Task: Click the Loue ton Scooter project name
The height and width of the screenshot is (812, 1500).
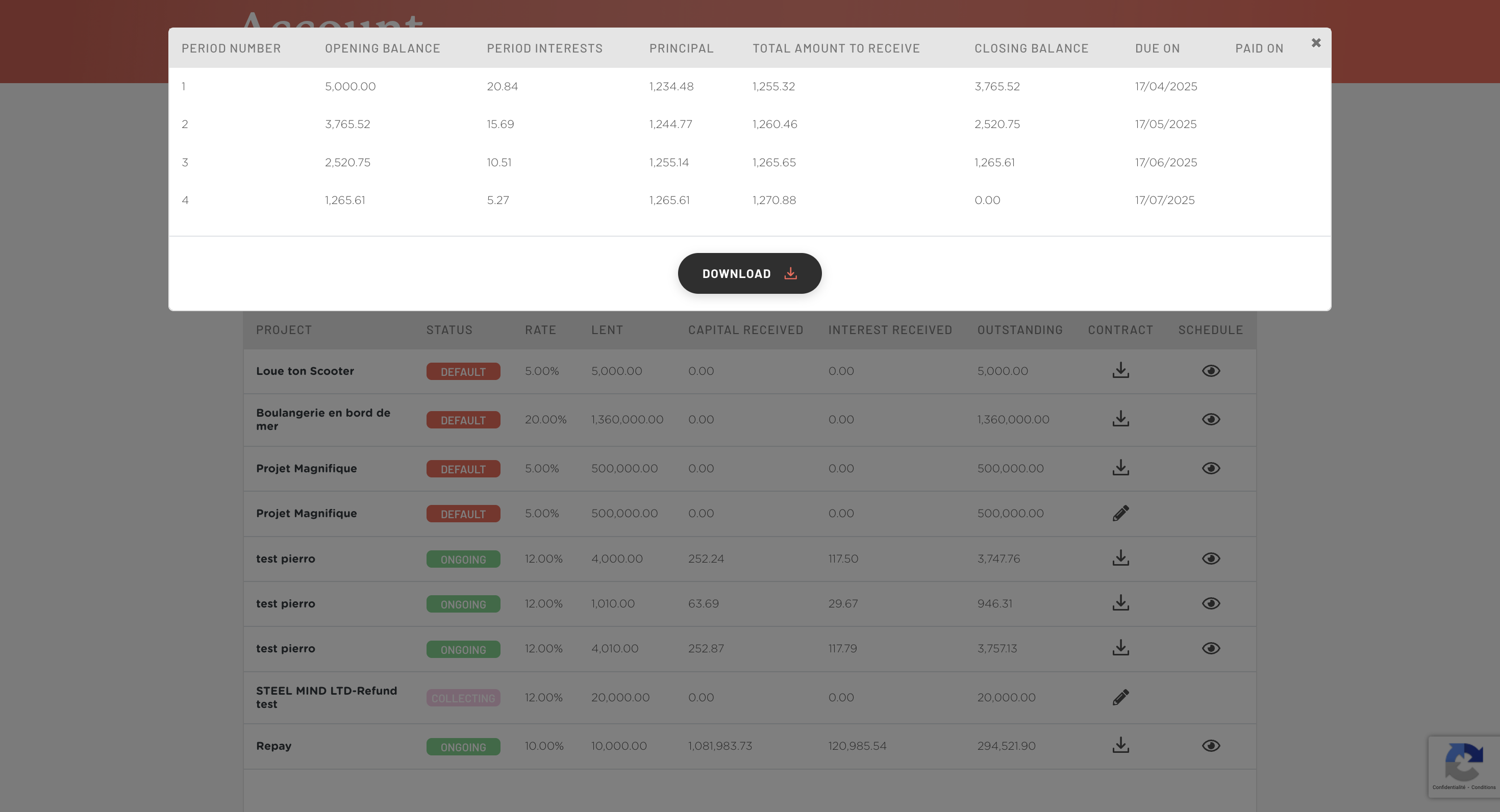Action: click(305, 371)
